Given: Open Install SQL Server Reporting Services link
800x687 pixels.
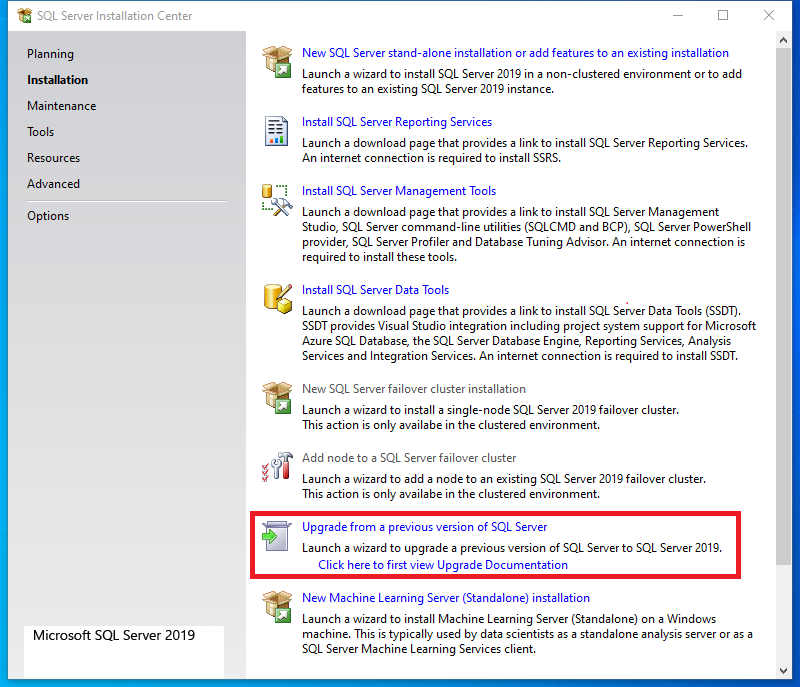Looking at the screenshot, I should click(x=396, y=121).
